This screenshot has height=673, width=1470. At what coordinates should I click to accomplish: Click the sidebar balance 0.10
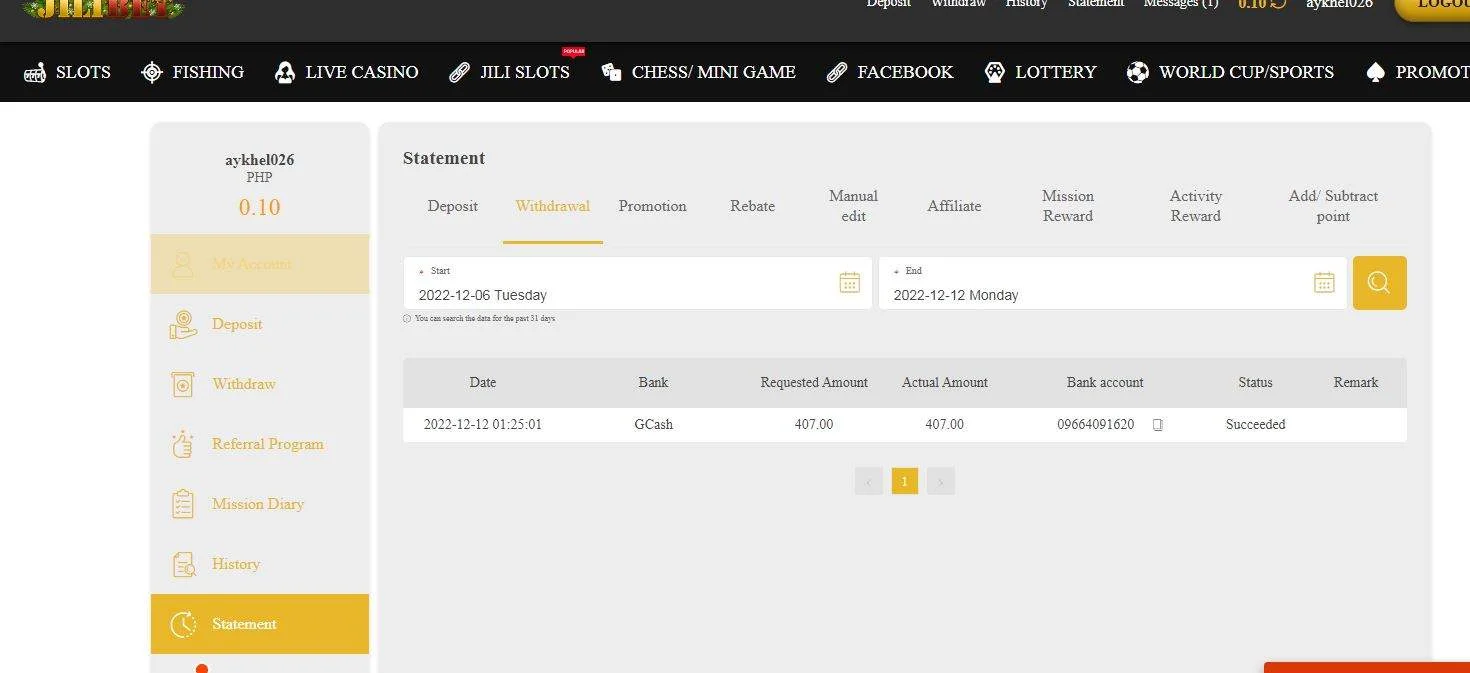pos(259,208)
